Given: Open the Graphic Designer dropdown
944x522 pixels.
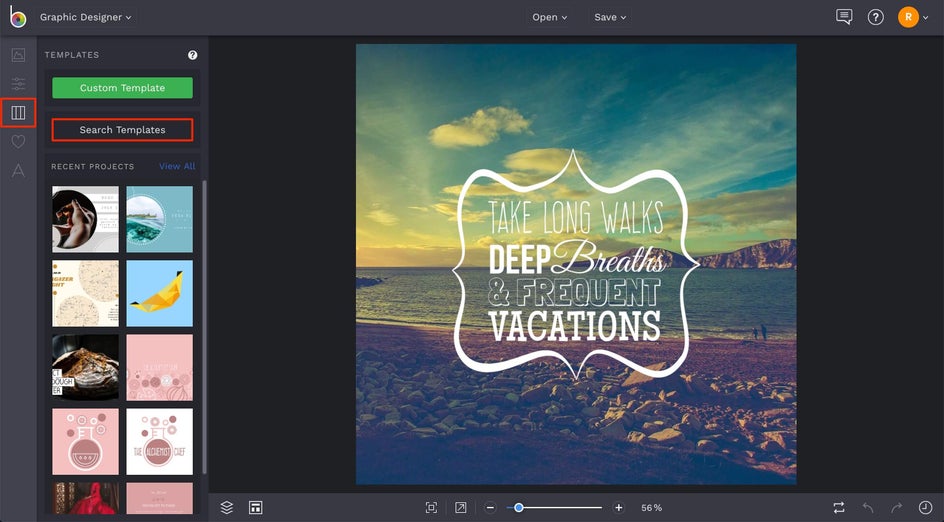Looking at the screenshot, I should coord(85,17).
